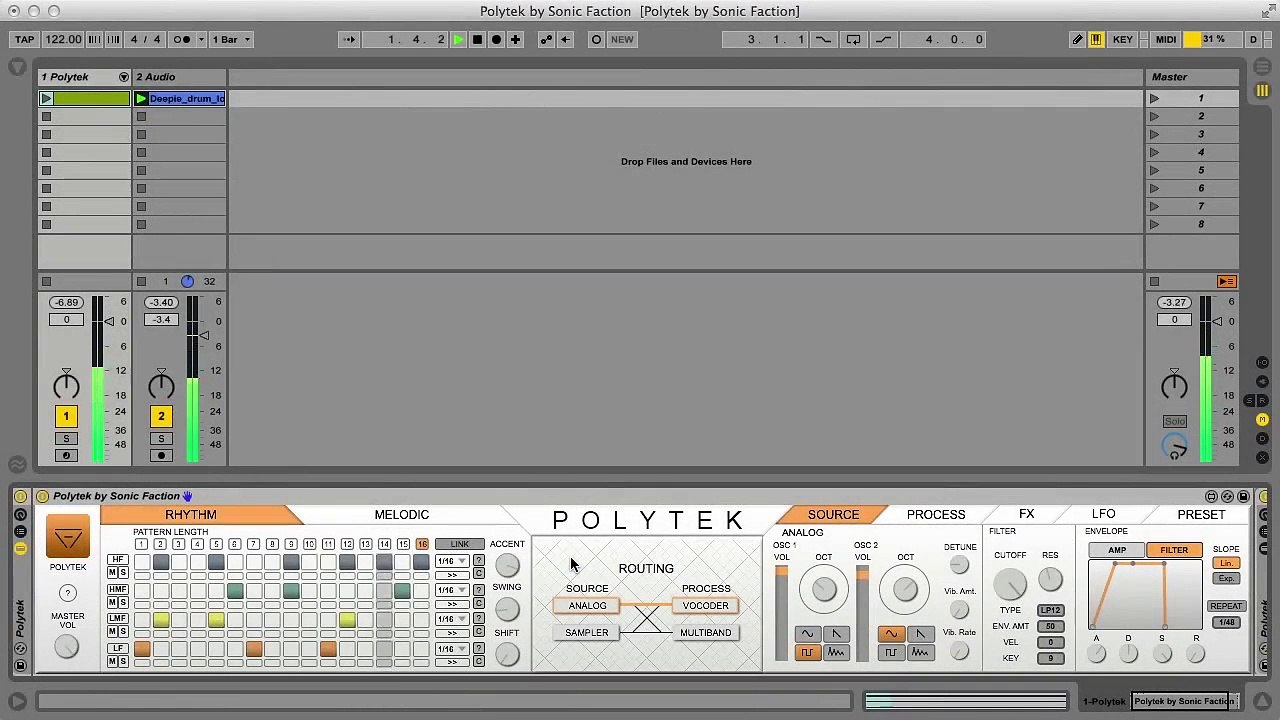Viewport: 1280px width, 720px height.
Task: Set envelope slope to Exp.
Action: [x=1226, y=579]
